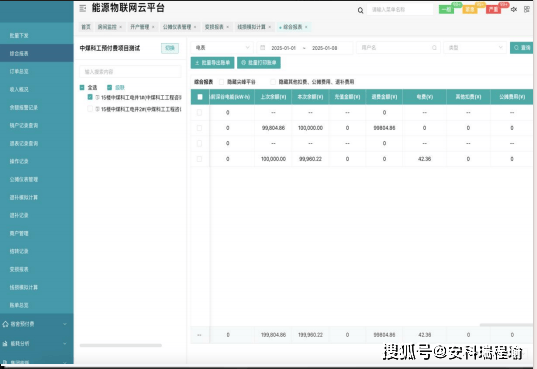Focus the 请输入菜单名称 search field
This screenshot has width=537, height=369.
point(400,10)
